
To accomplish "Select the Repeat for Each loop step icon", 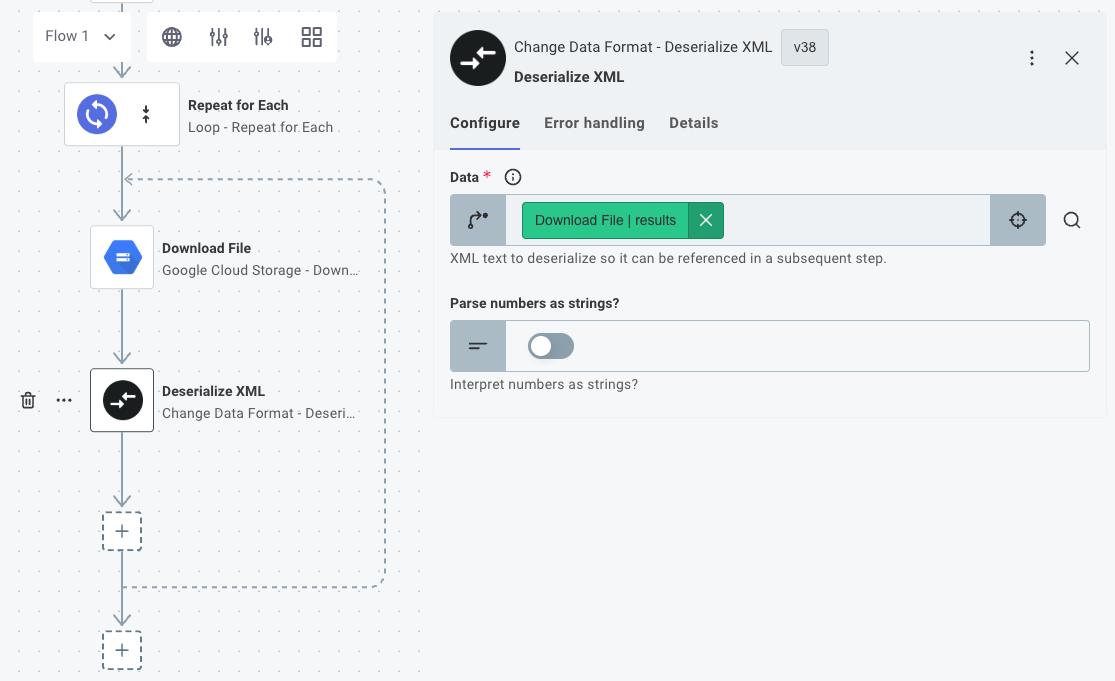I will tap(95, 113).
